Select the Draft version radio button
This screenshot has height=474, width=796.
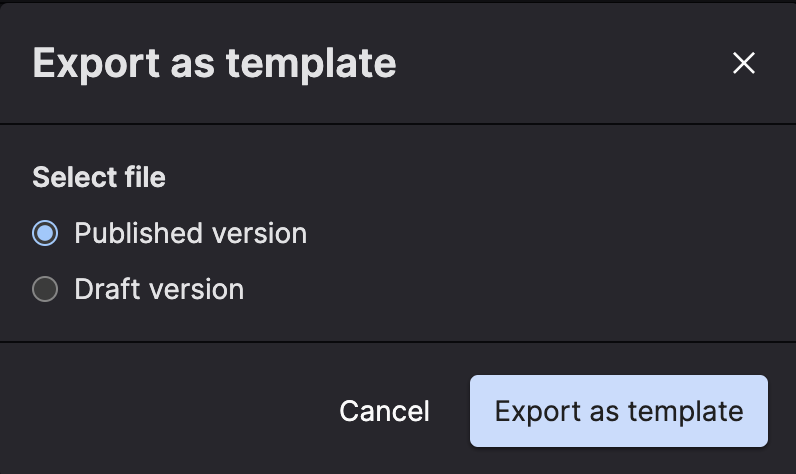pos(45,290)
